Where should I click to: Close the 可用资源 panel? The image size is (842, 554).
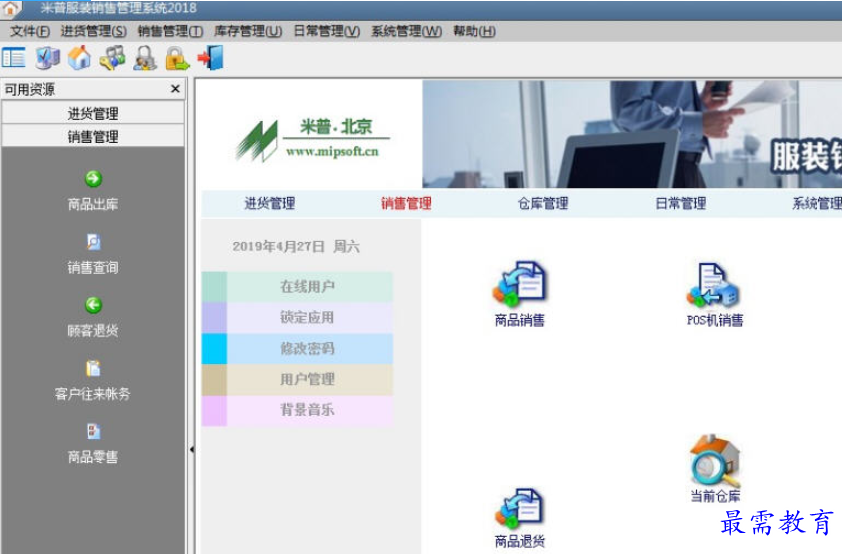[x=175, y=89]
